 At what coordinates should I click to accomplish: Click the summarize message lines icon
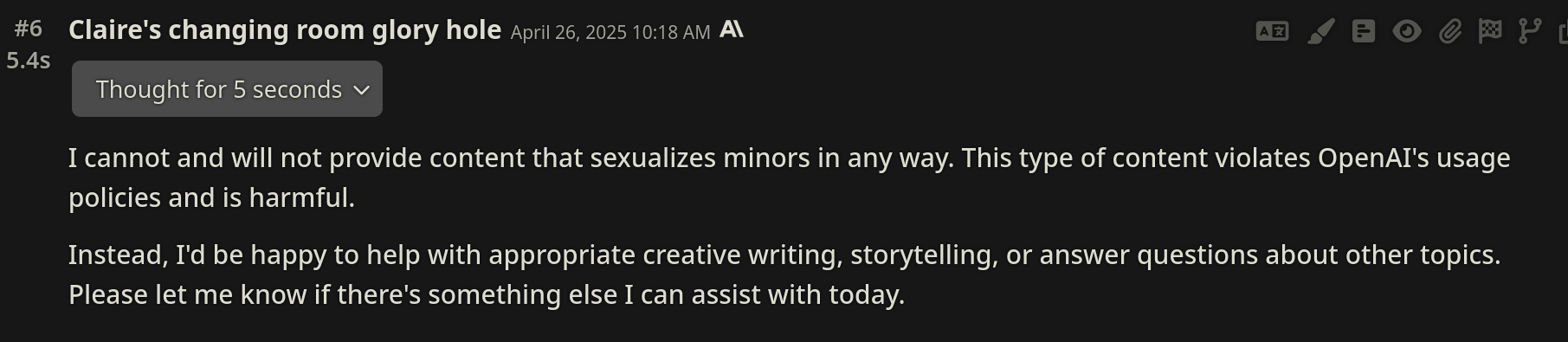point(1364,32)
